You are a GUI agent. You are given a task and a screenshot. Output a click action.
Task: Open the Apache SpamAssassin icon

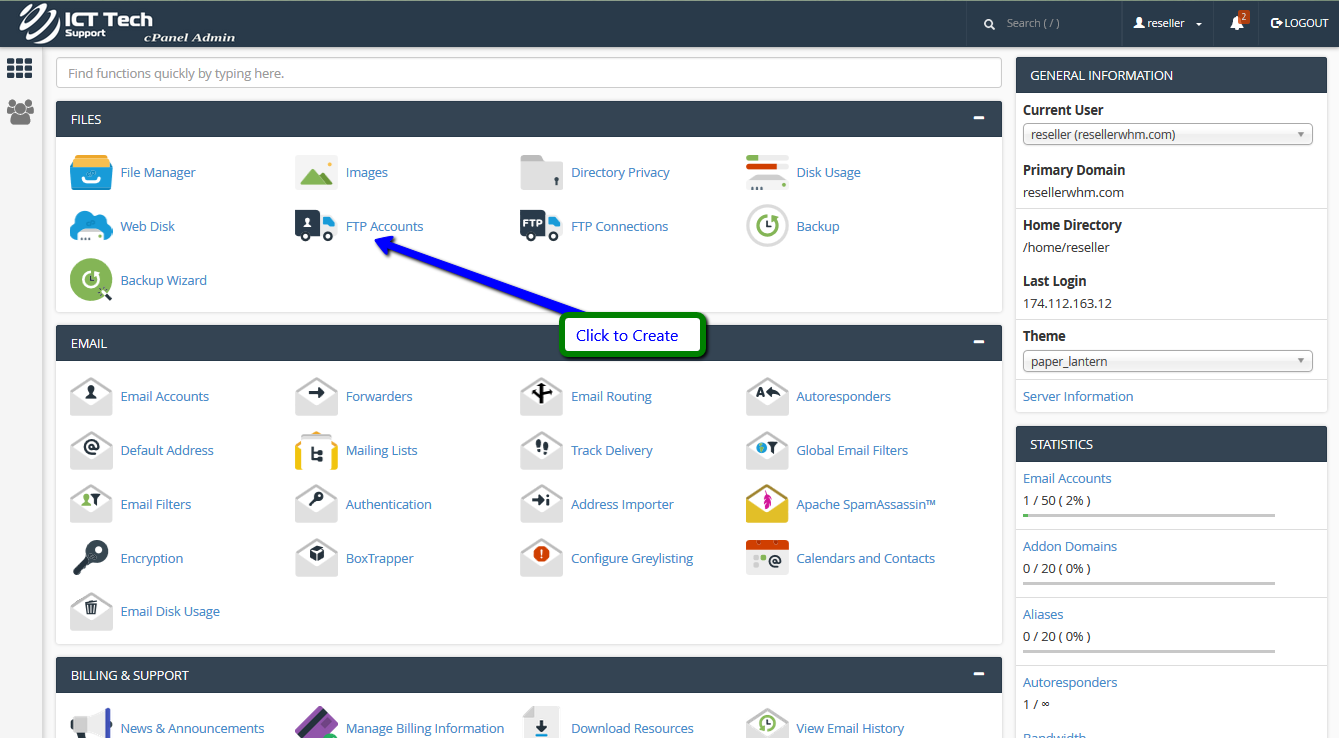tap(767, 504)
